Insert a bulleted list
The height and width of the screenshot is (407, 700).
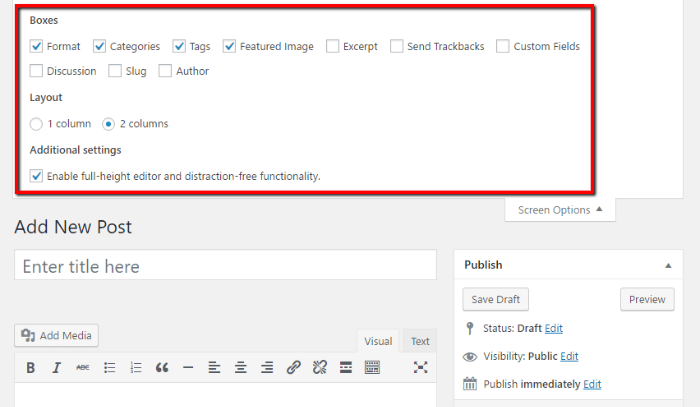pyautogui.click(x=110, y=367)
